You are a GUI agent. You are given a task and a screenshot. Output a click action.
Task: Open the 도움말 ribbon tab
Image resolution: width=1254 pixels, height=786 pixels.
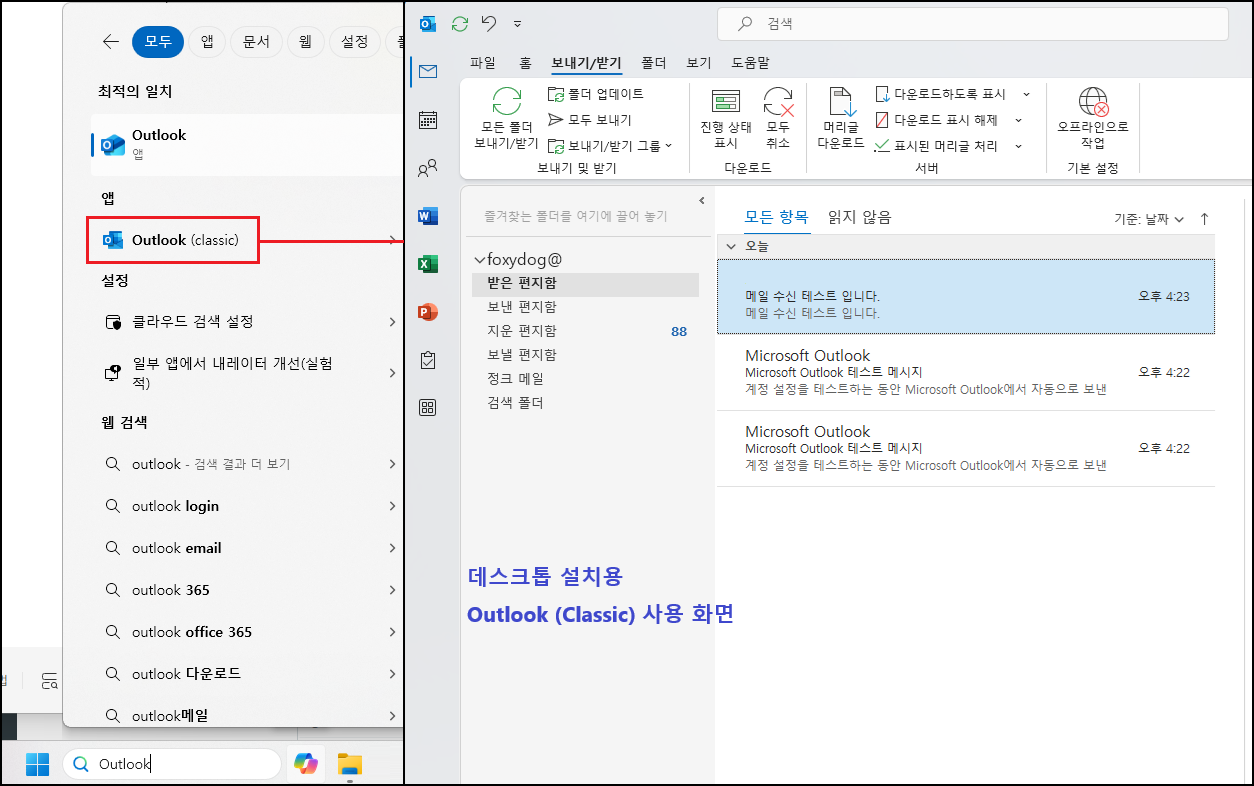(750, 63)
